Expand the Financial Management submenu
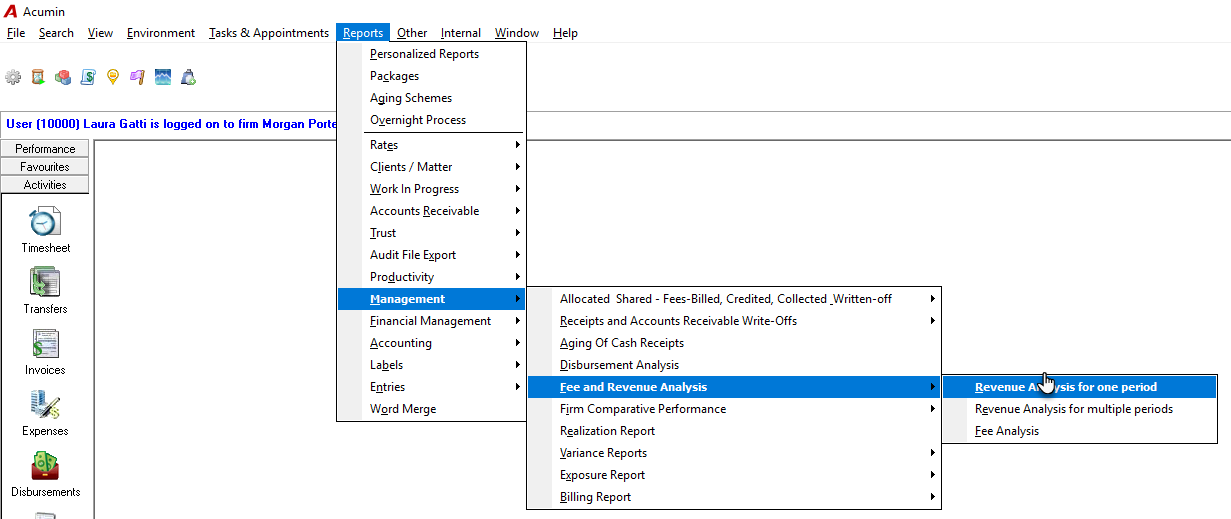1231x519 pixels. [431, 321]
